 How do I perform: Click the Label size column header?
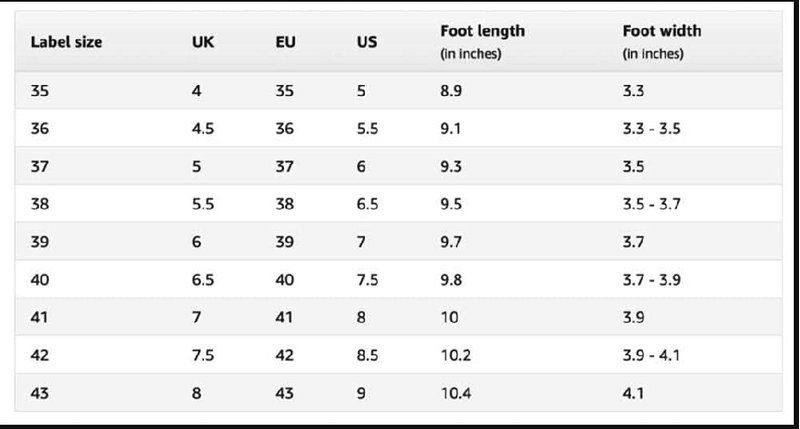66,42
